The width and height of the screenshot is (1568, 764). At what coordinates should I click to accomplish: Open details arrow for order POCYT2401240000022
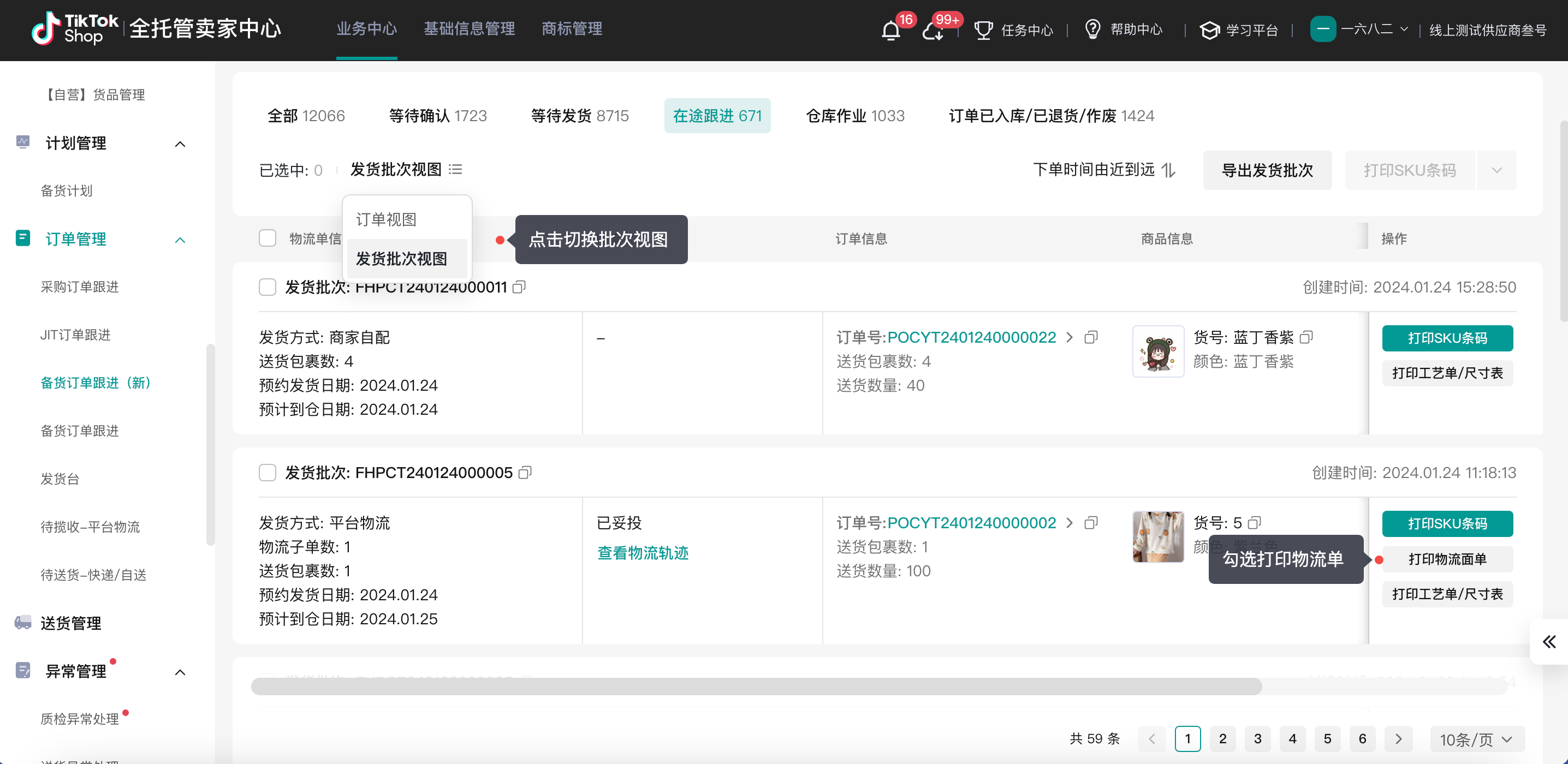pos(1070,337)
